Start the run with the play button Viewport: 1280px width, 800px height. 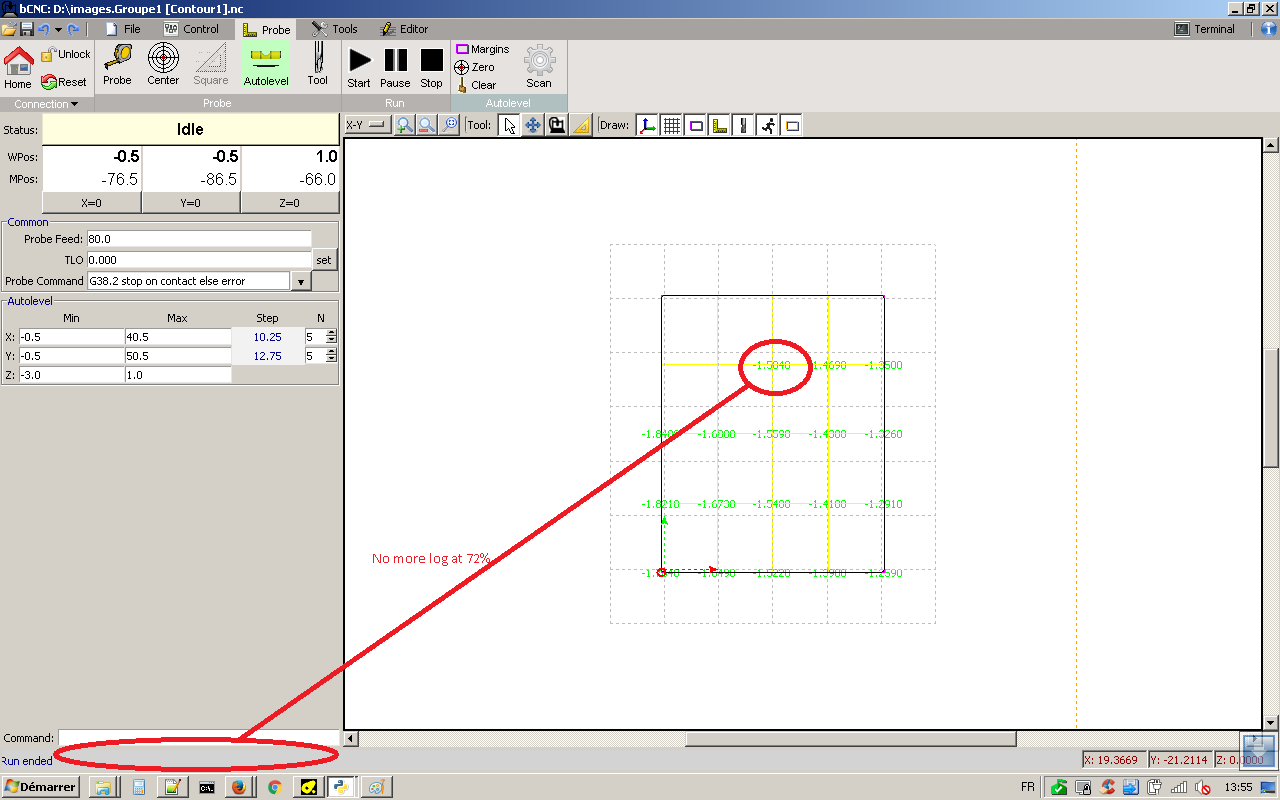(x=359, y=68)
